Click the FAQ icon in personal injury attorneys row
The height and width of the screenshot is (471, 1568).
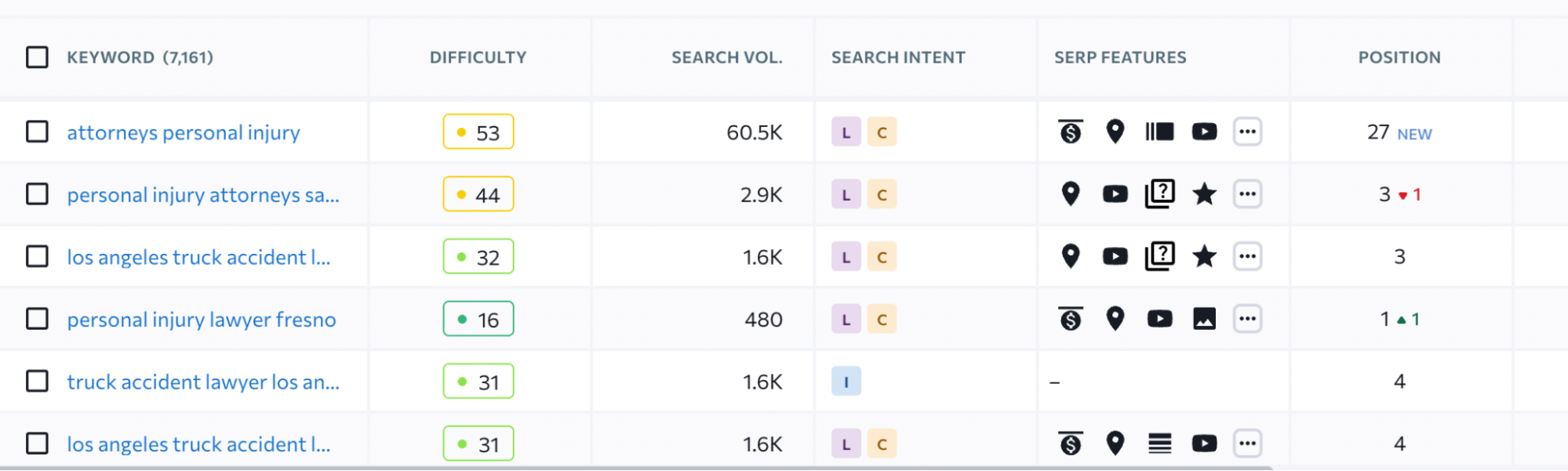point(1159,194)
